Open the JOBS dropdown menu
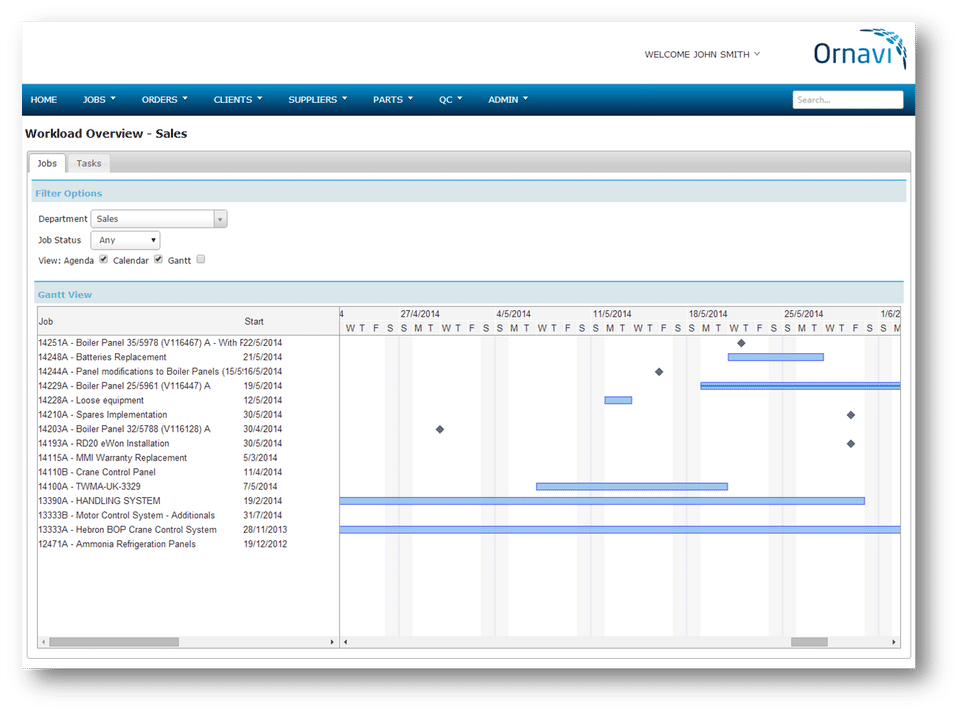960x713 pixels. coord(99,100)
